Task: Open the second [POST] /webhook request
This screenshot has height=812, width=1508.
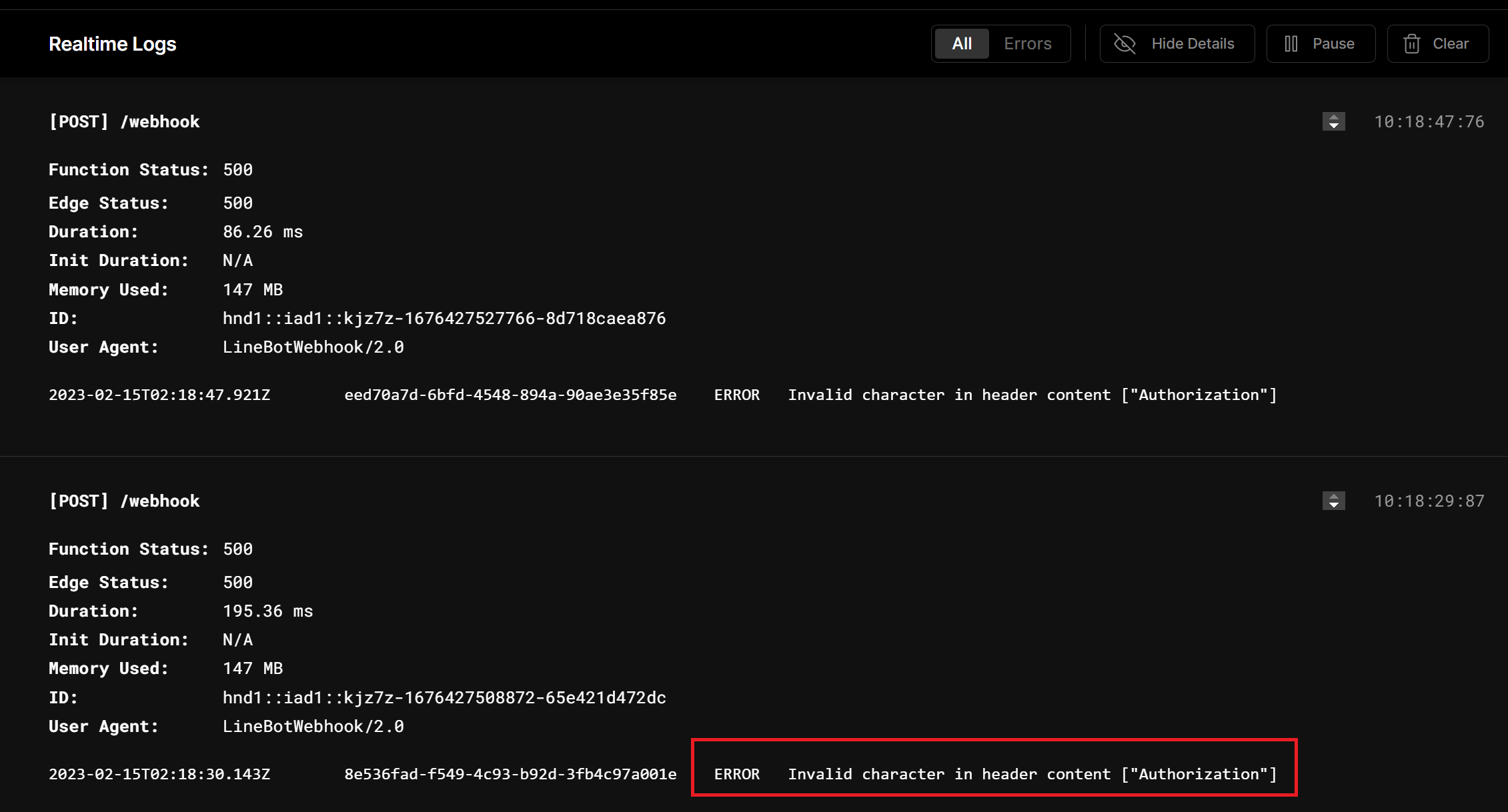Action: 124,501
